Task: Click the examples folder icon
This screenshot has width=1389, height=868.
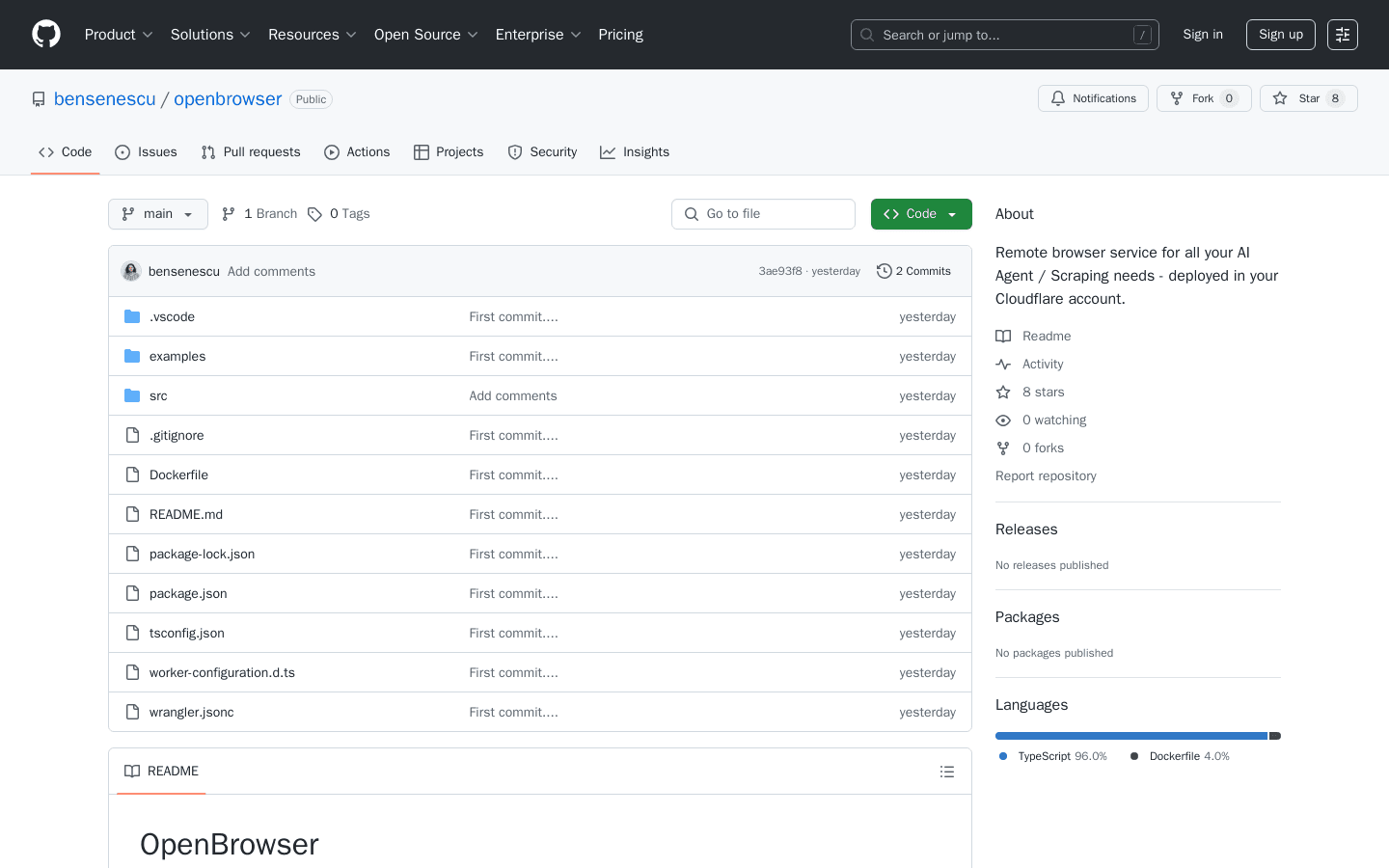Action: click(x=132, y=356)
